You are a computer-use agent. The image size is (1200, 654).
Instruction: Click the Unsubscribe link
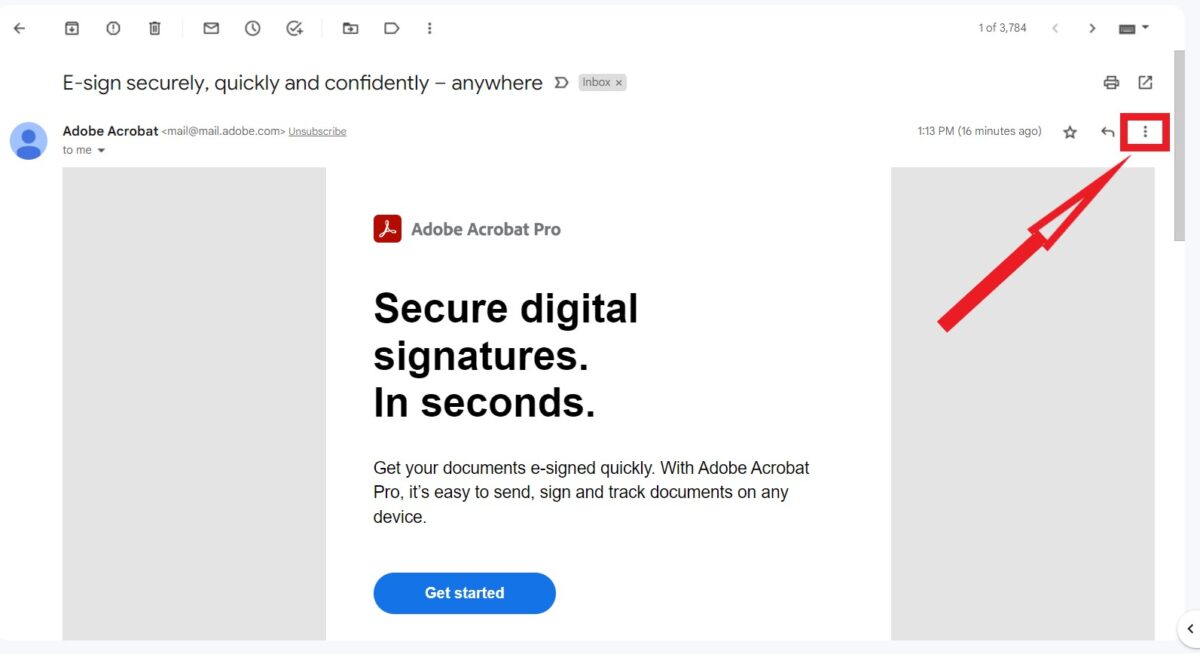click(x=317, y=131)
